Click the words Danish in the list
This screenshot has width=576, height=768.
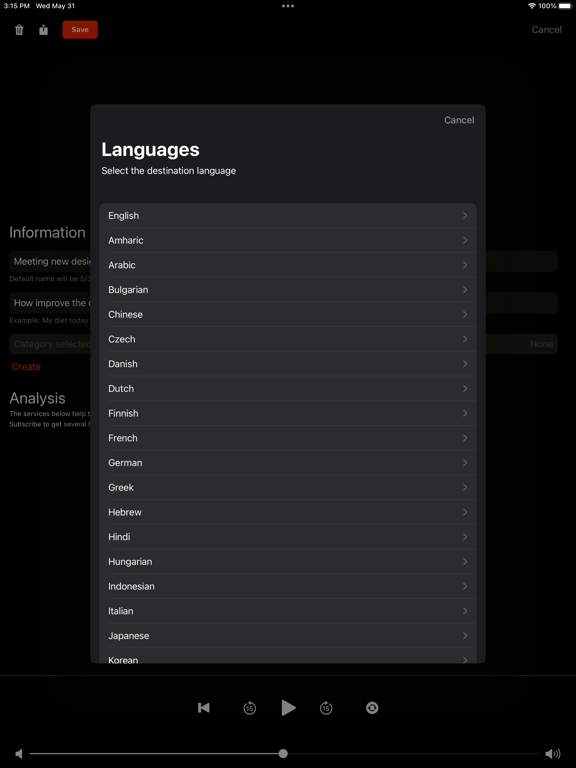[123, 364]
